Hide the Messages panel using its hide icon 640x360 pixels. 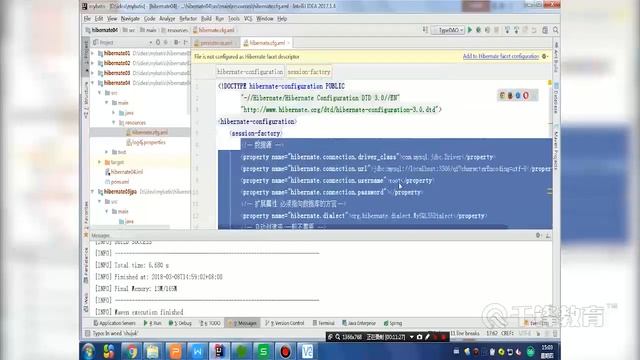coord(548,236)
